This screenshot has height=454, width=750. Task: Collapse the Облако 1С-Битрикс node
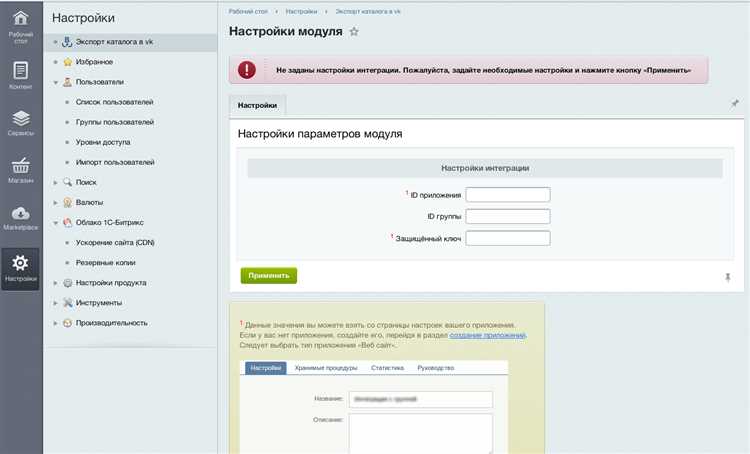55,223
